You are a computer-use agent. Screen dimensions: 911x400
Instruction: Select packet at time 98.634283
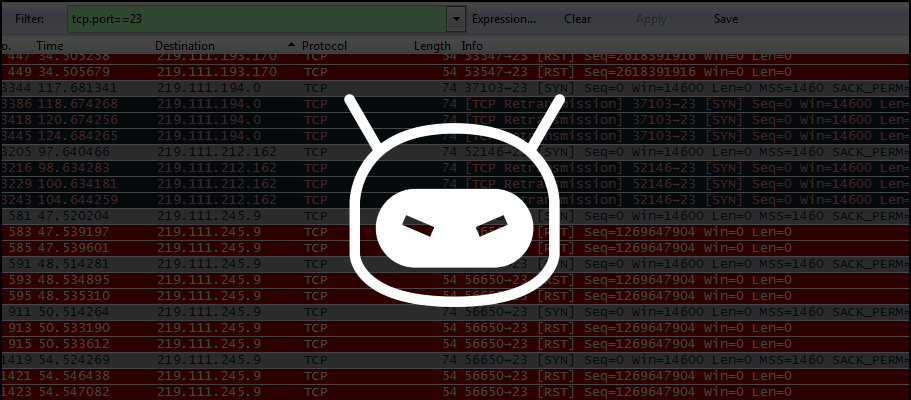tap(456, 168)
